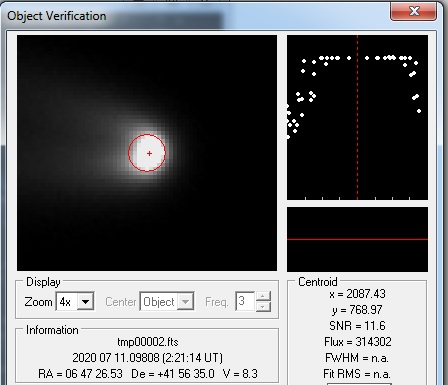The width and height of the screenshot is (448, 385).
Task: Click the Freq. number field
Action: 245,301
